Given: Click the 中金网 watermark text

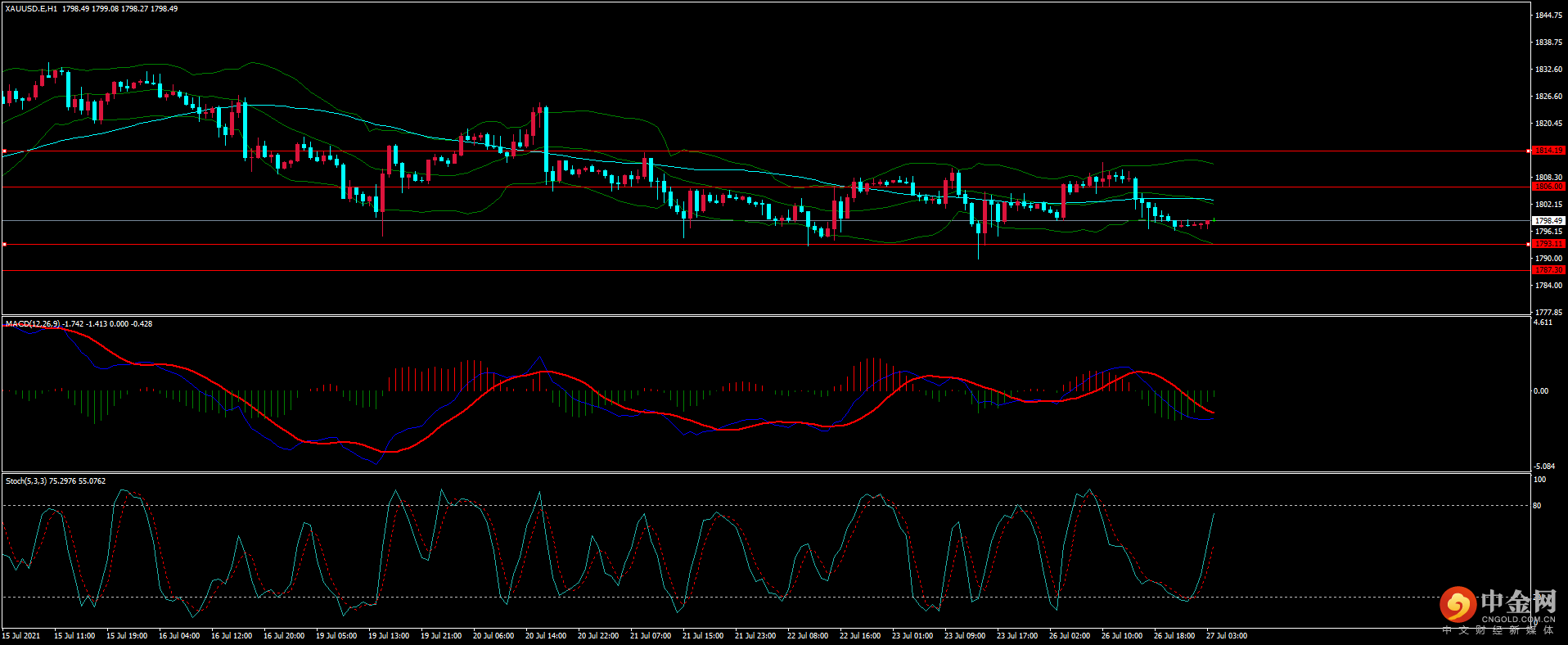Looking at the screenshot, I should (1518, 602).
